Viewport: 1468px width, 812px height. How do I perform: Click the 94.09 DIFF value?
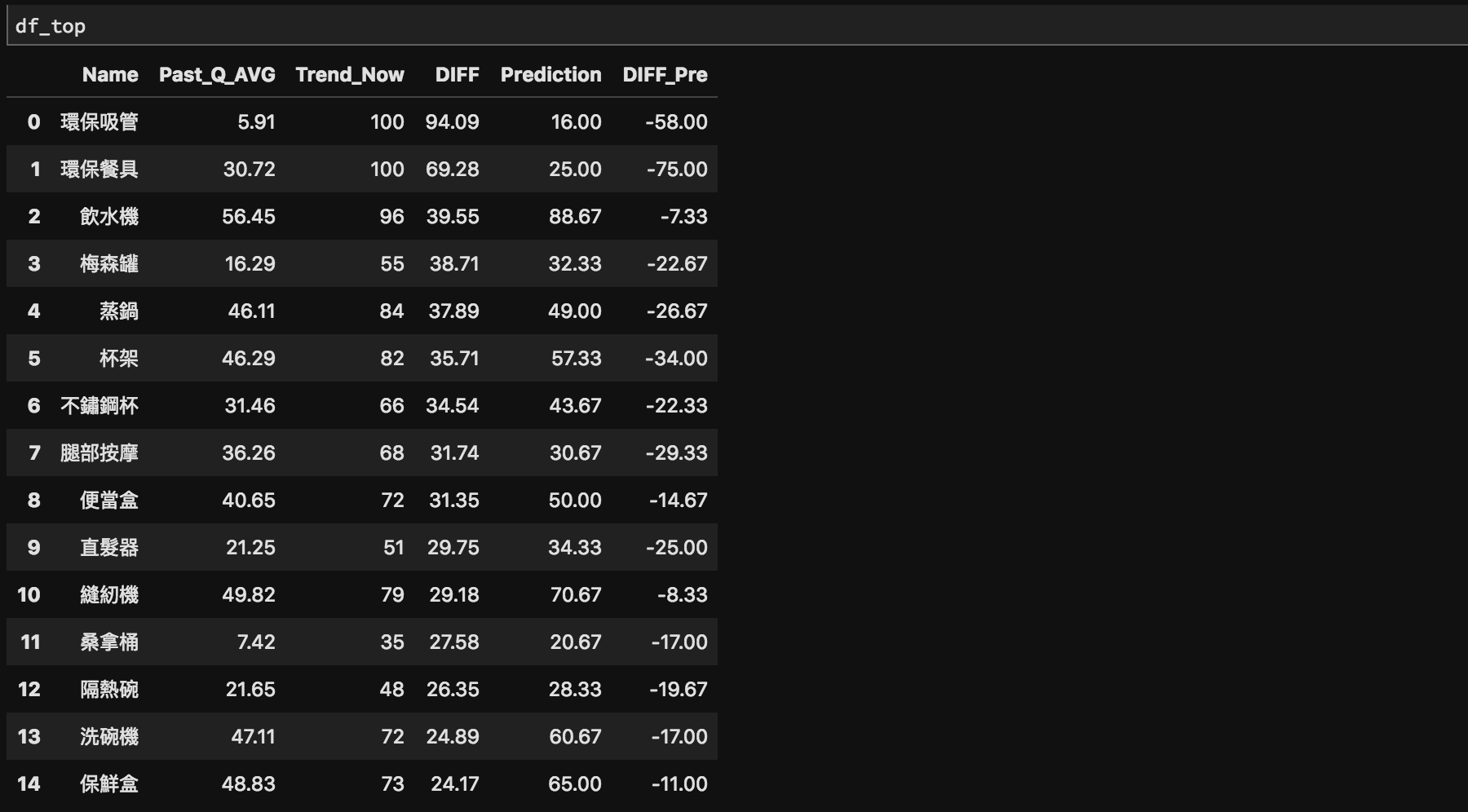click(453, 122)
